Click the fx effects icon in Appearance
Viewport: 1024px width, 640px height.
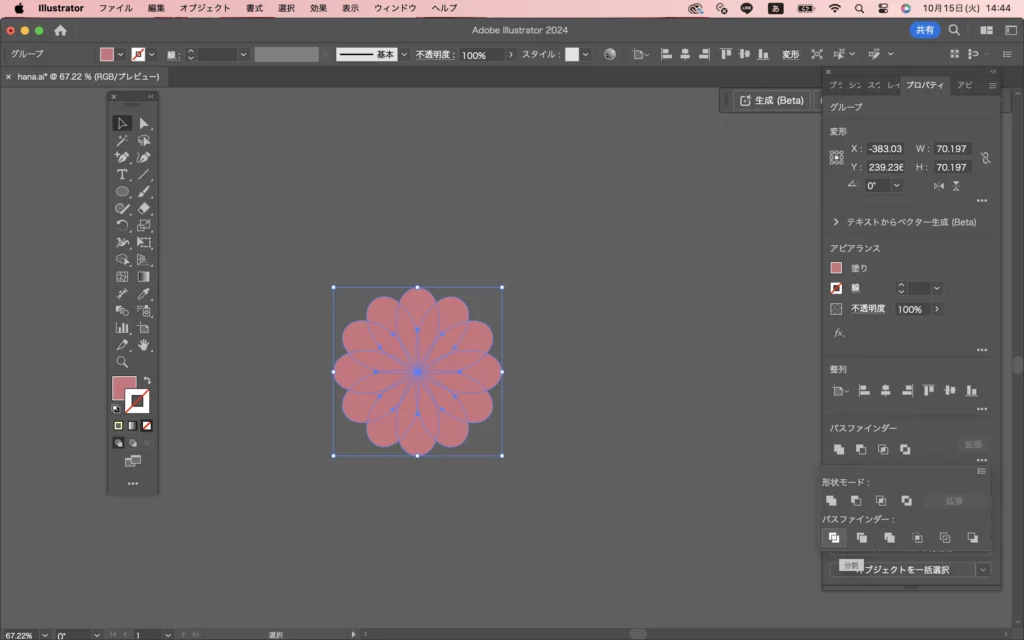click(x=839, y=333)
